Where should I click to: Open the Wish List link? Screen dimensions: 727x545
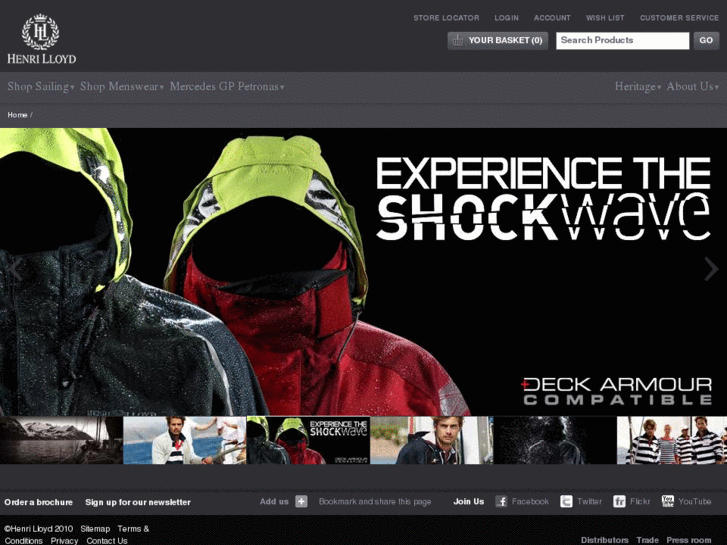[605, 18]
